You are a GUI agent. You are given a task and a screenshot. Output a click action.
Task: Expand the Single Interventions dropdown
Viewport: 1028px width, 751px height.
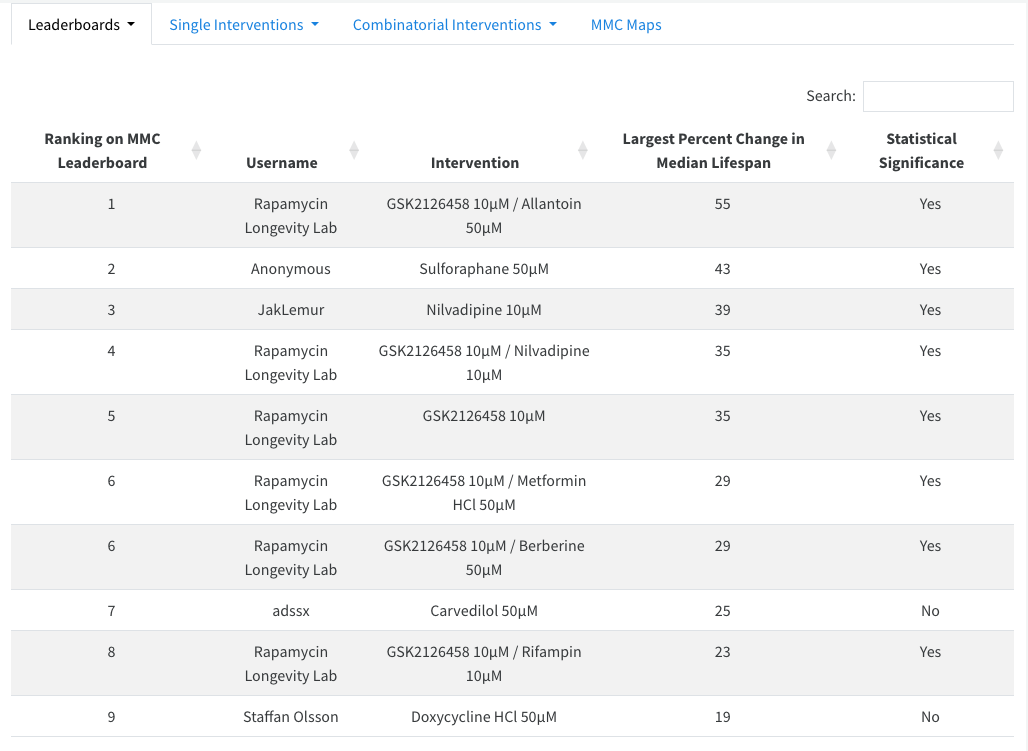point(243,25)
